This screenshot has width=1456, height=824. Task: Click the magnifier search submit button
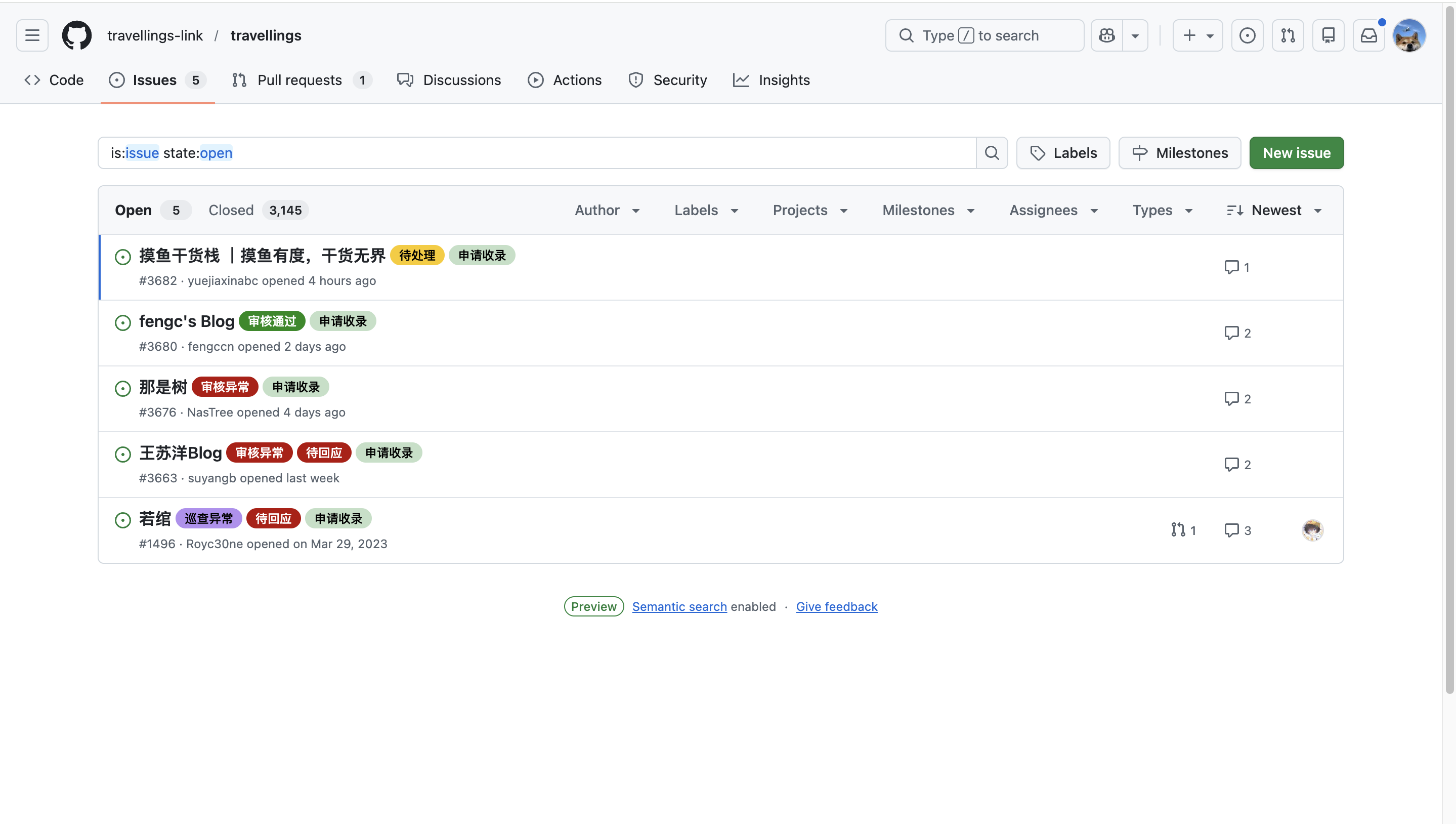(x=992, y=153)
